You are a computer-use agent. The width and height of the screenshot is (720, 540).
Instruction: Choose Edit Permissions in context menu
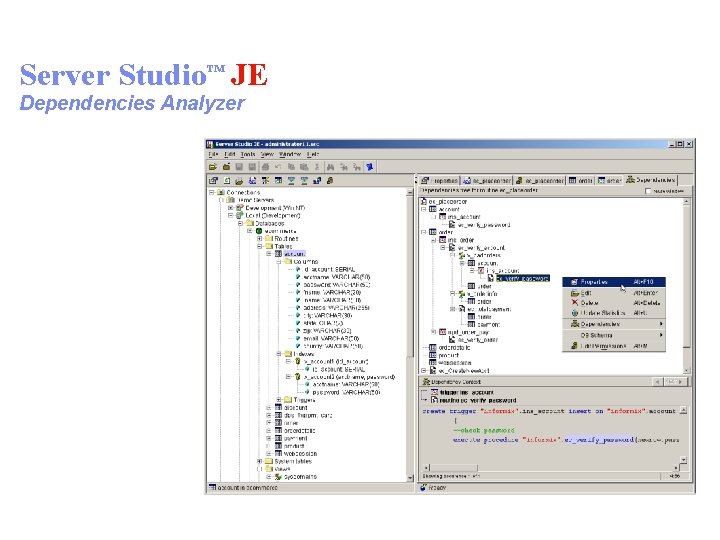pyautogui.click(x=614, y=346)
